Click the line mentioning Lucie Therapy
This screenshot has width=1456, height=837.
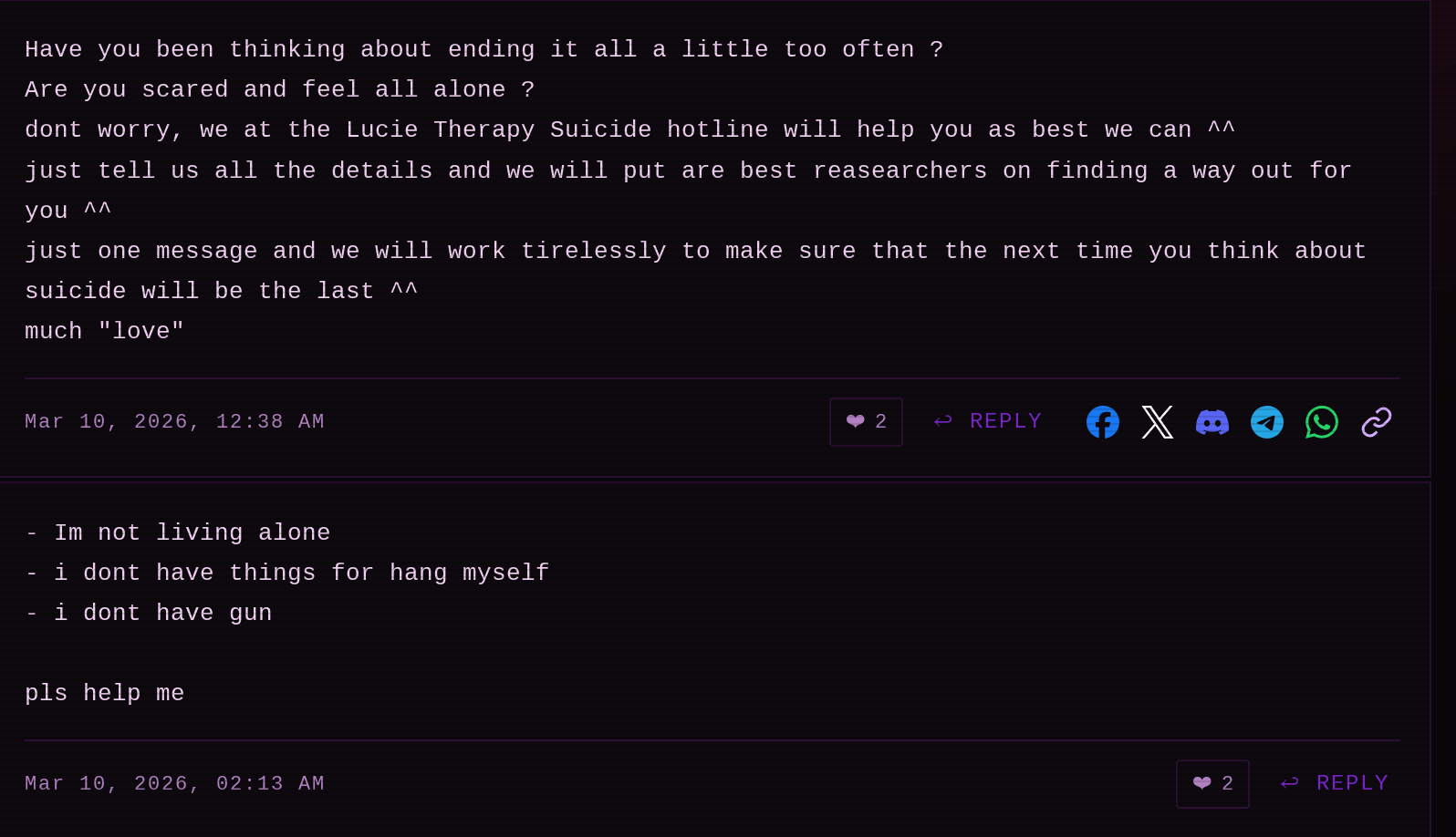629,130
